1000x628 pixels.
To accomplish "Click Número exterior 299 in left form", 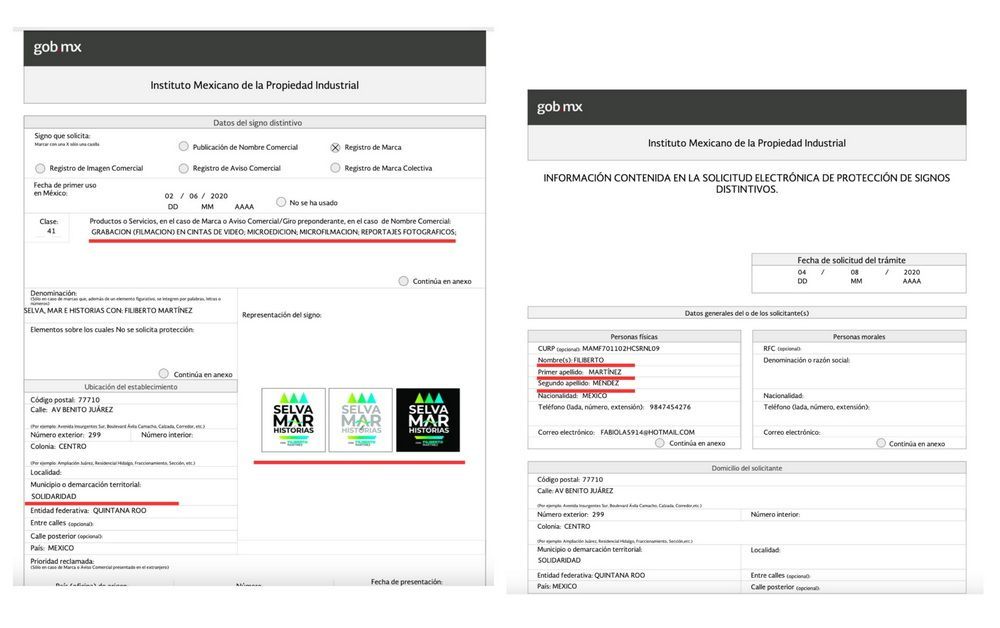I will click(x=66, y=435).
